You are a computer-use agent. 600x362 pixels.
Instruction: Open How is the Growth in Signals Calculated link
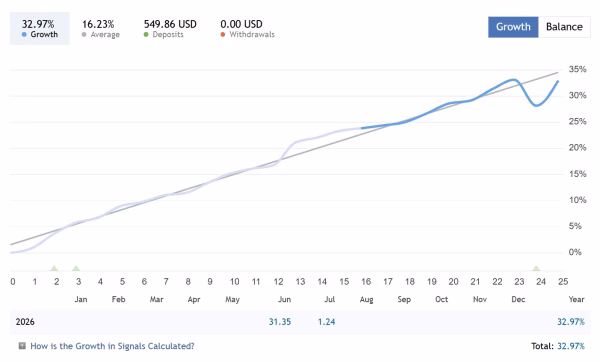[x=112, y=346]
